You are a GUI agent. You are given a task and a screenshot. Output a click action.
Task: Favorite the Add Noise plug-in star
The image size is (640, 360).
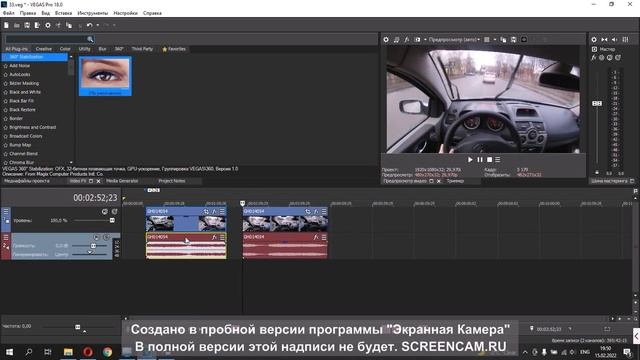[x=6, y=66]
